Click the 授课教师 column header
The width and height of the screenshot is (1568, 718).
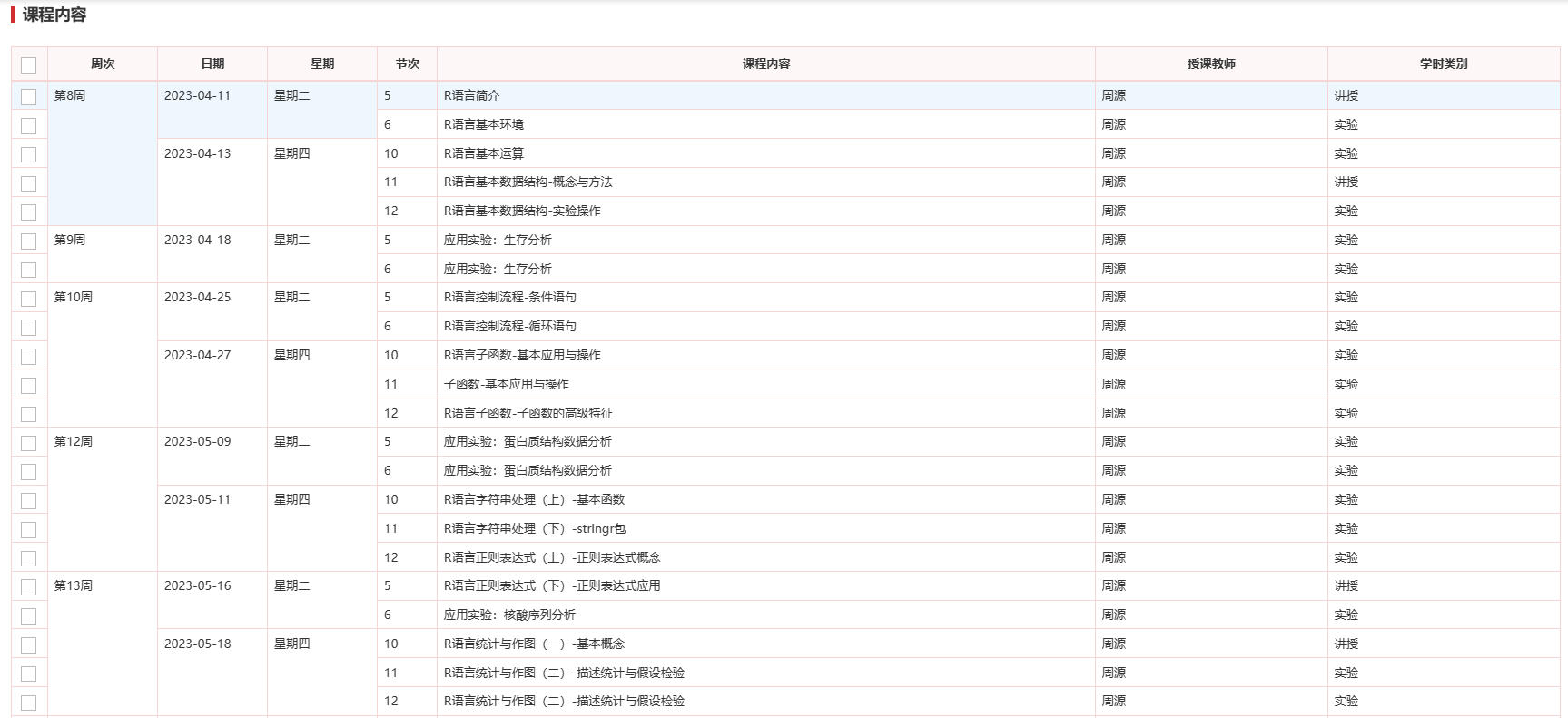pyautogui.click(x=1211, y=64)
